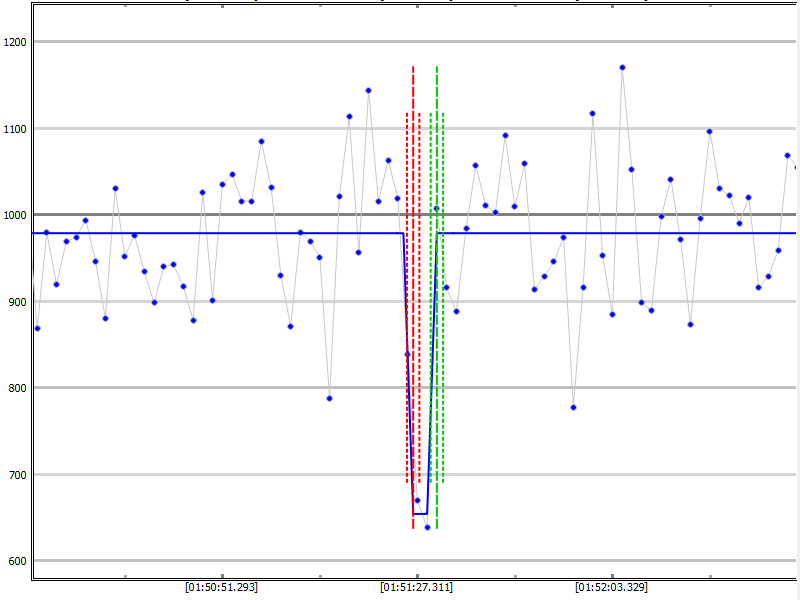Click the 600 y-axis label
The height and width of the screenshot is (600, 800).
click(16, 561)
